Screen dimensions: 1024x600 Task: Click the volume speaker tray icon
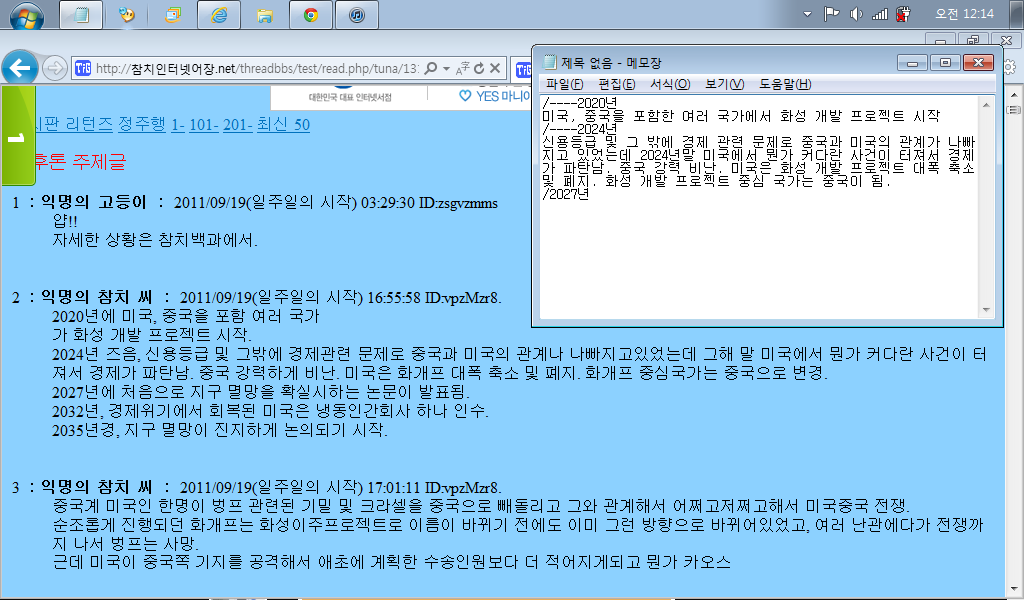[x=856, y=14]
